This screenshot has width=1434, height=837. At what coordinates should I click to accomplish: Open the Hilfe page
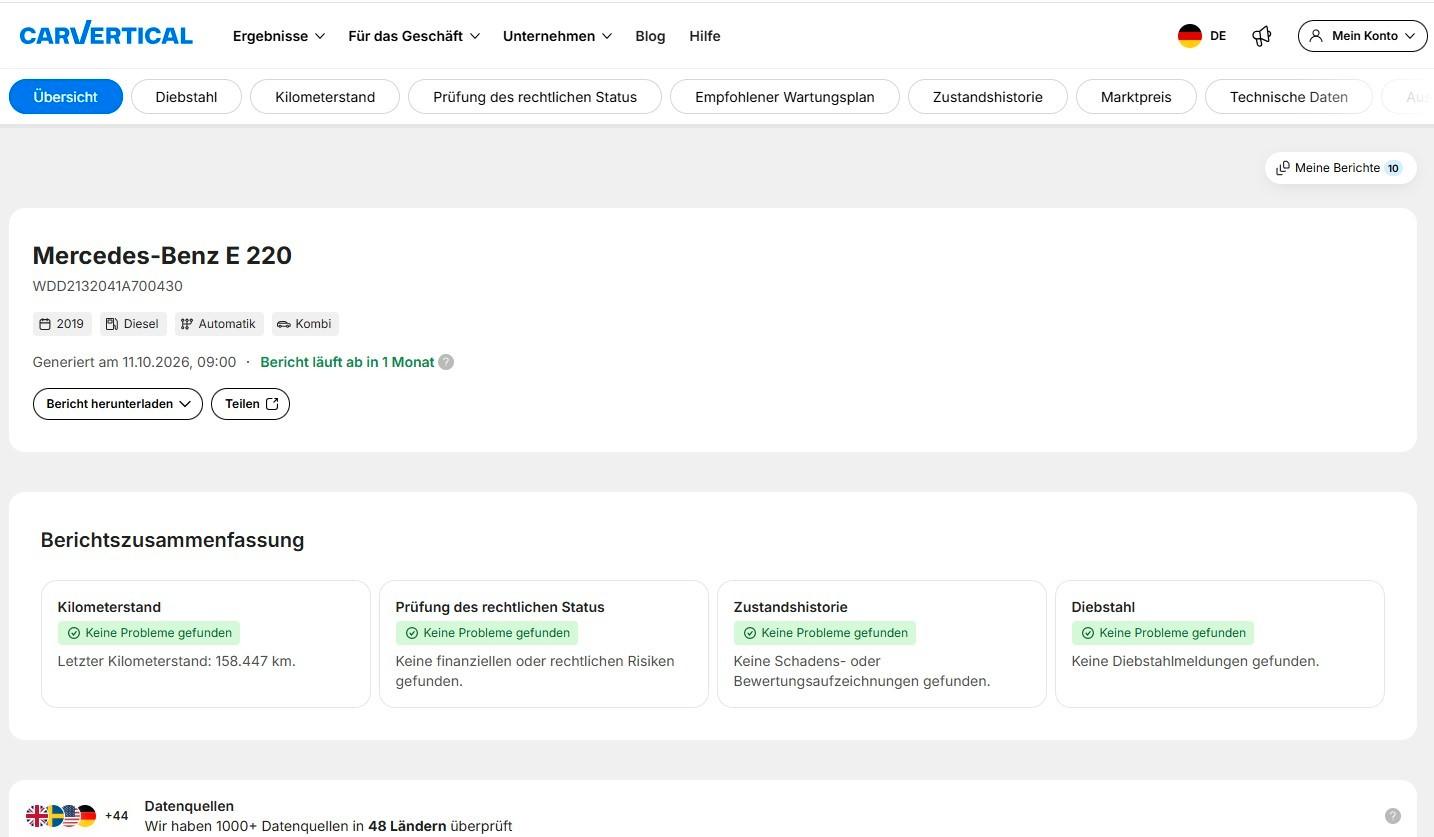(705, 36)
